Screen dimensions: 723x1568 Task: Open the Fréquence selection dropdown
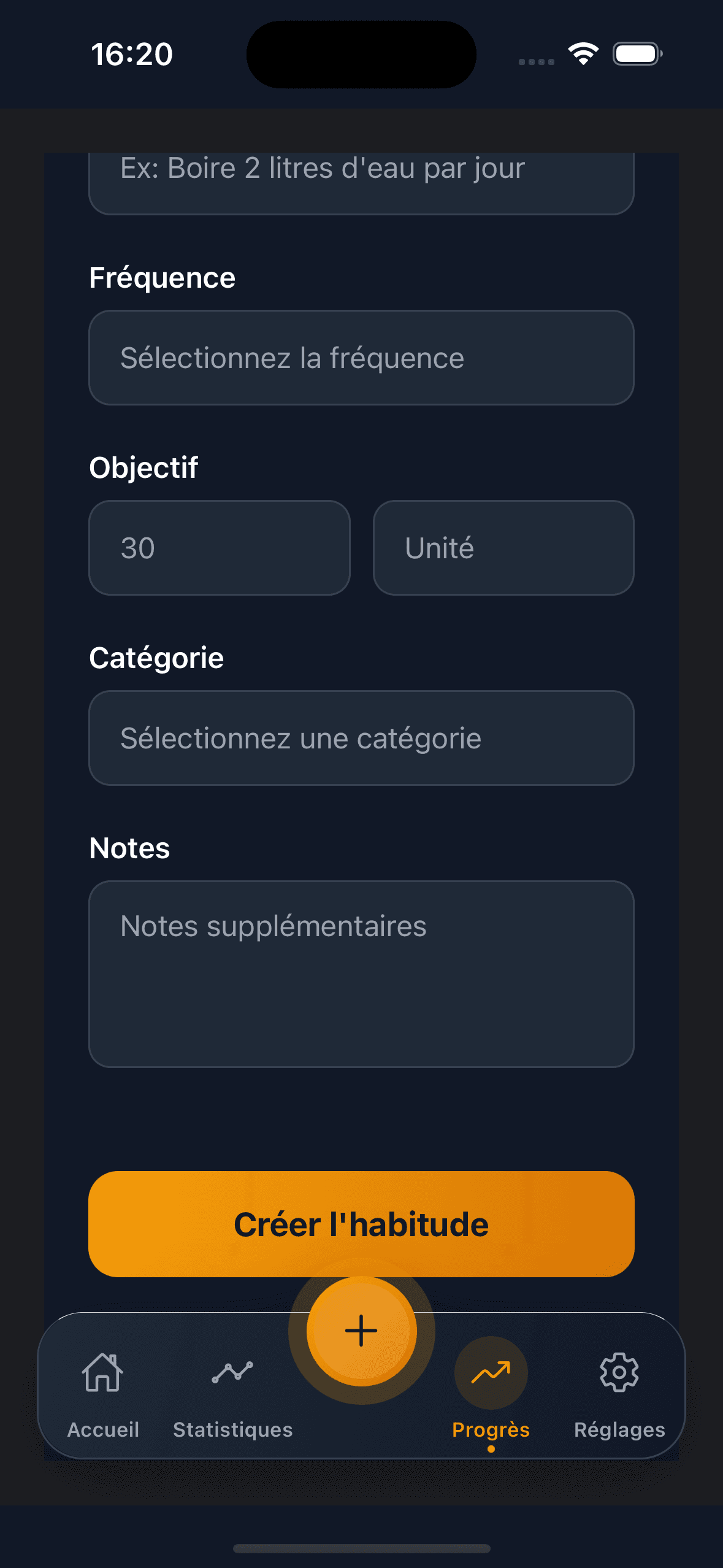(x=361, y=358)
